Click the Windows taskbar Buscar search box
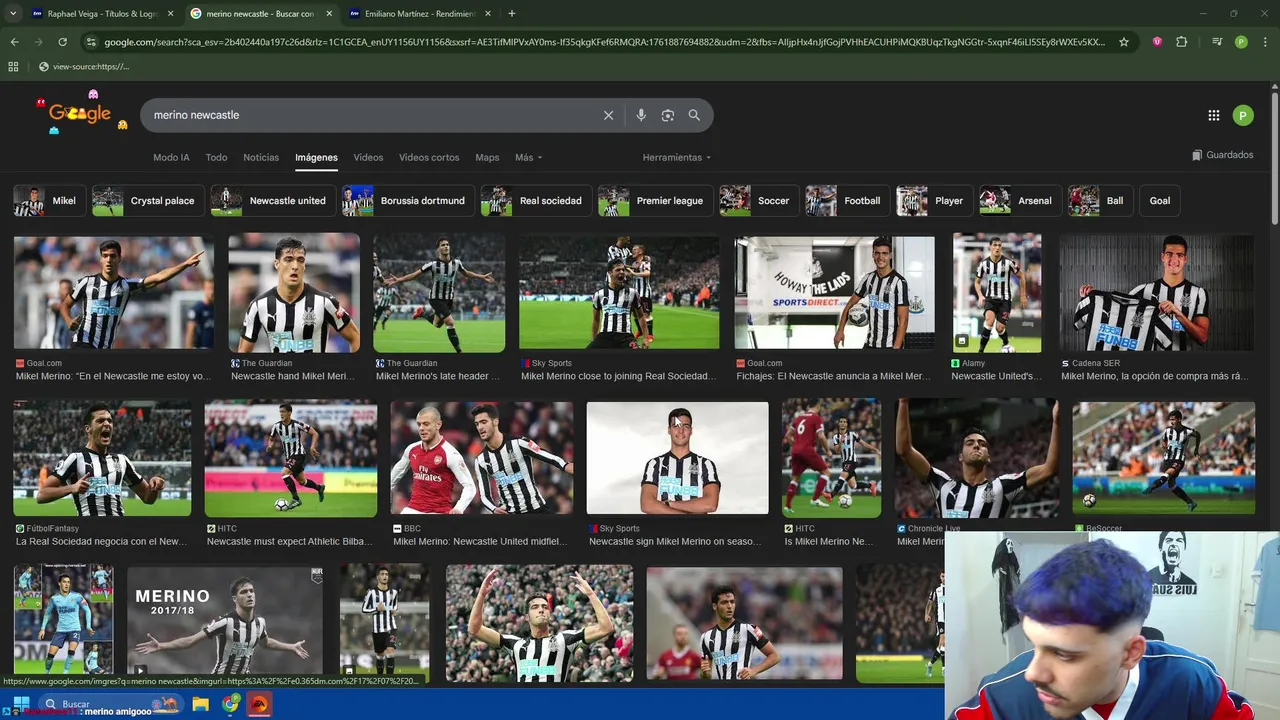The width and height of the screenshot is (1280, 720). 110,704
